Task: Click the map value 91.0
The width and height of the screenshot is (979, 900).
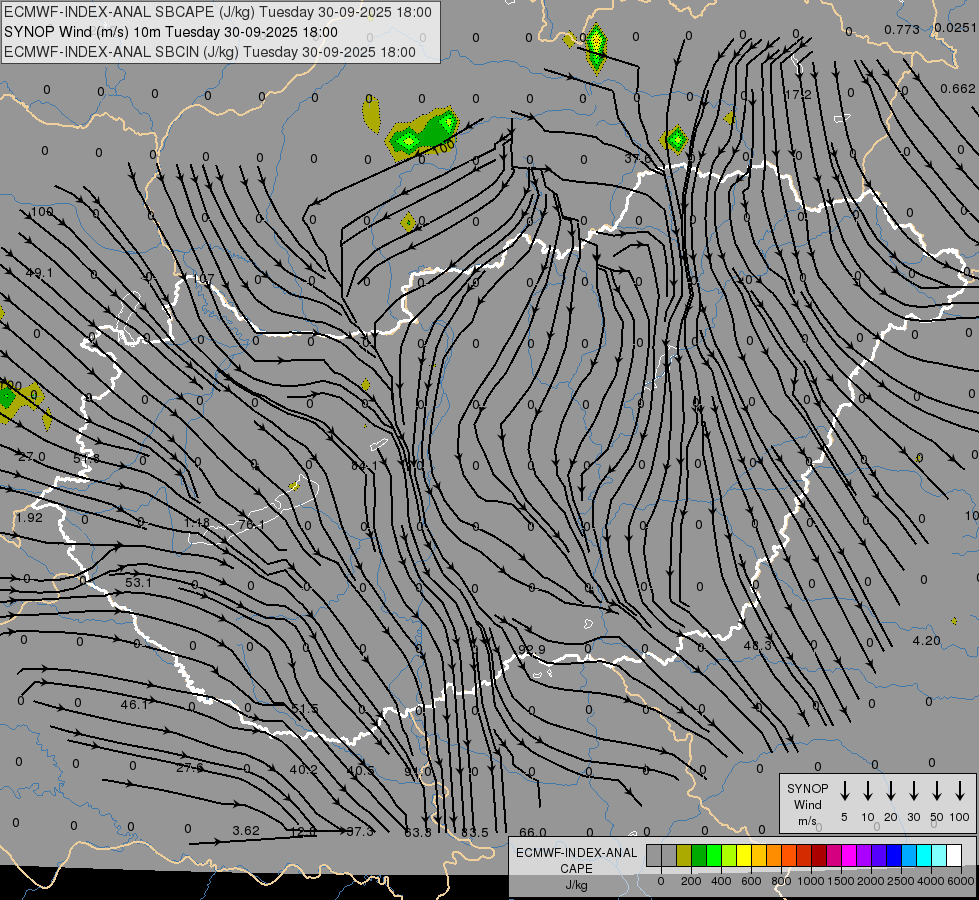Action: point(418,772)
